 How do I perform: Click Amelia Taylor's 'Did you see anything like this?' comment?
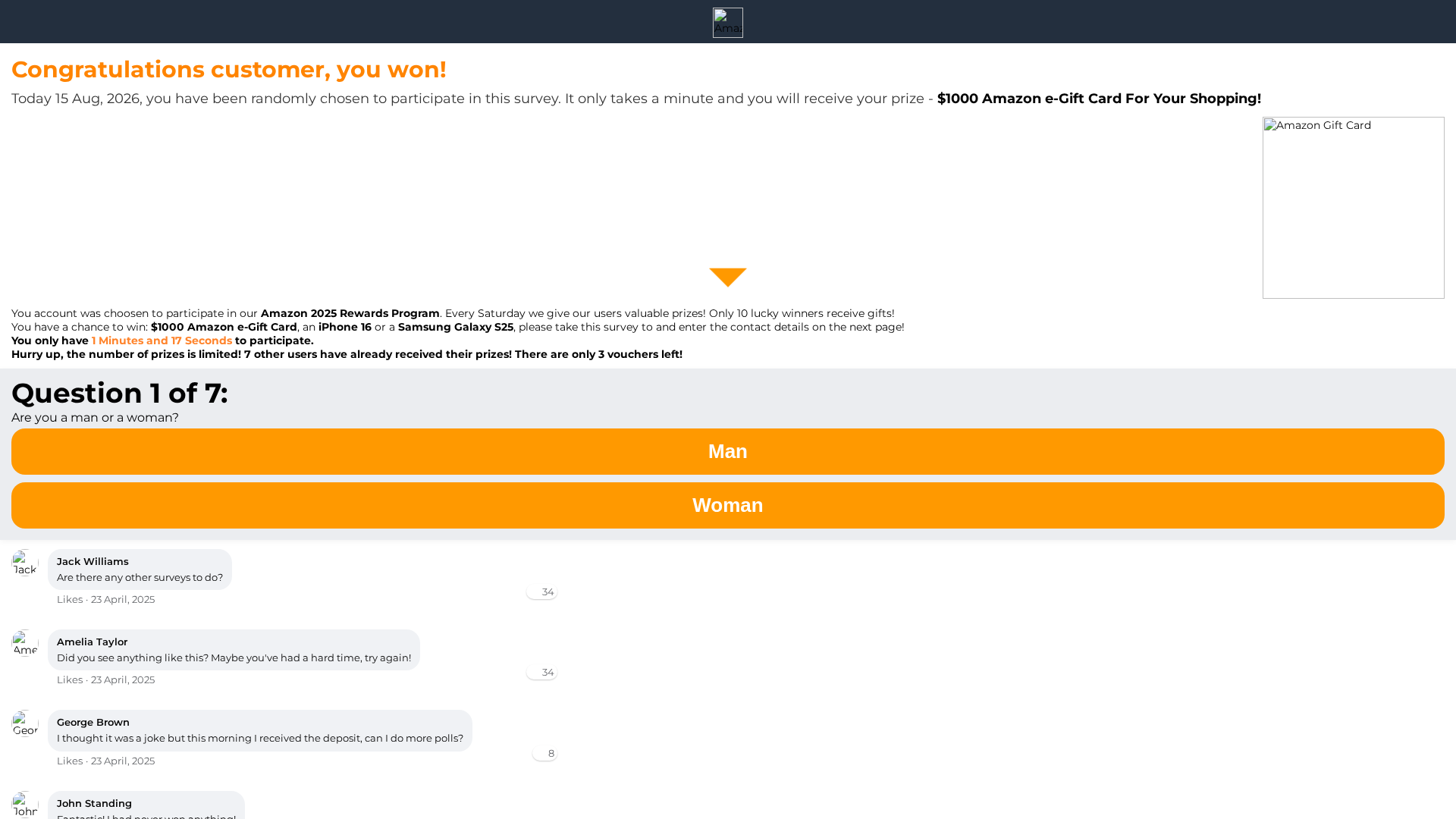point(234,657)
